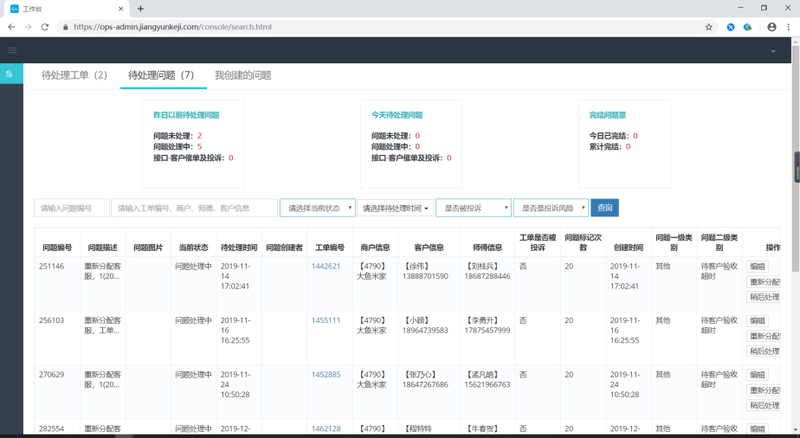Click the teal workbench sidebar icon

pos(11,75)
